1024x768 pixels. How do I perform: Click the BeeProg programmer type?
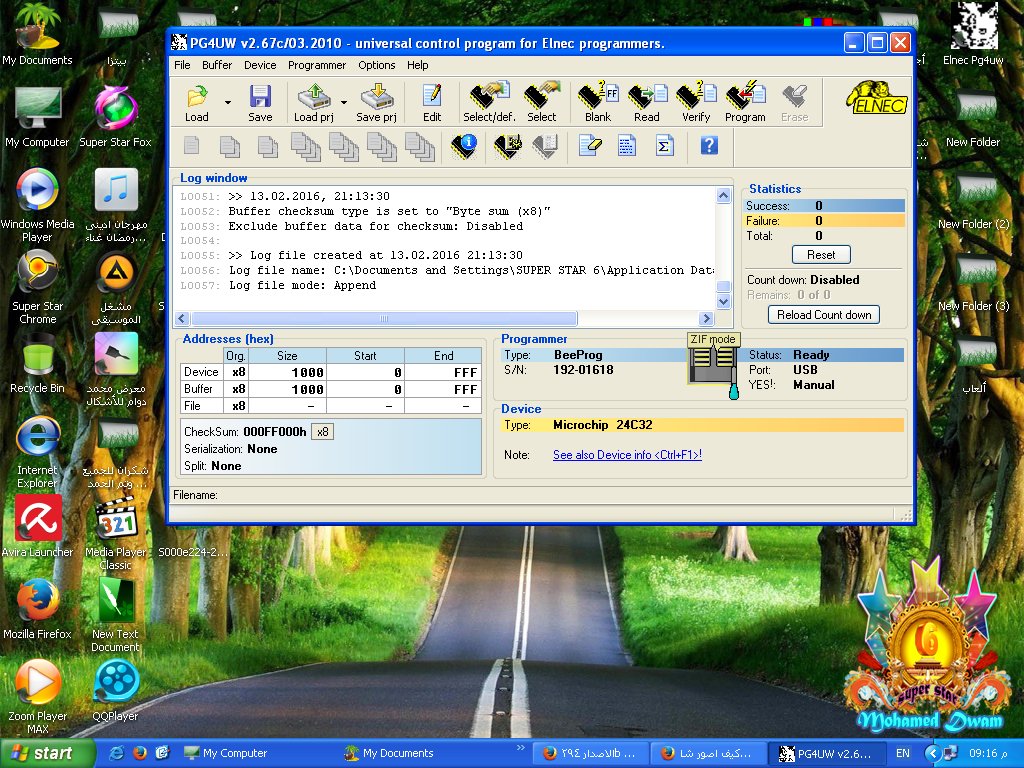[x=578, y=355]
